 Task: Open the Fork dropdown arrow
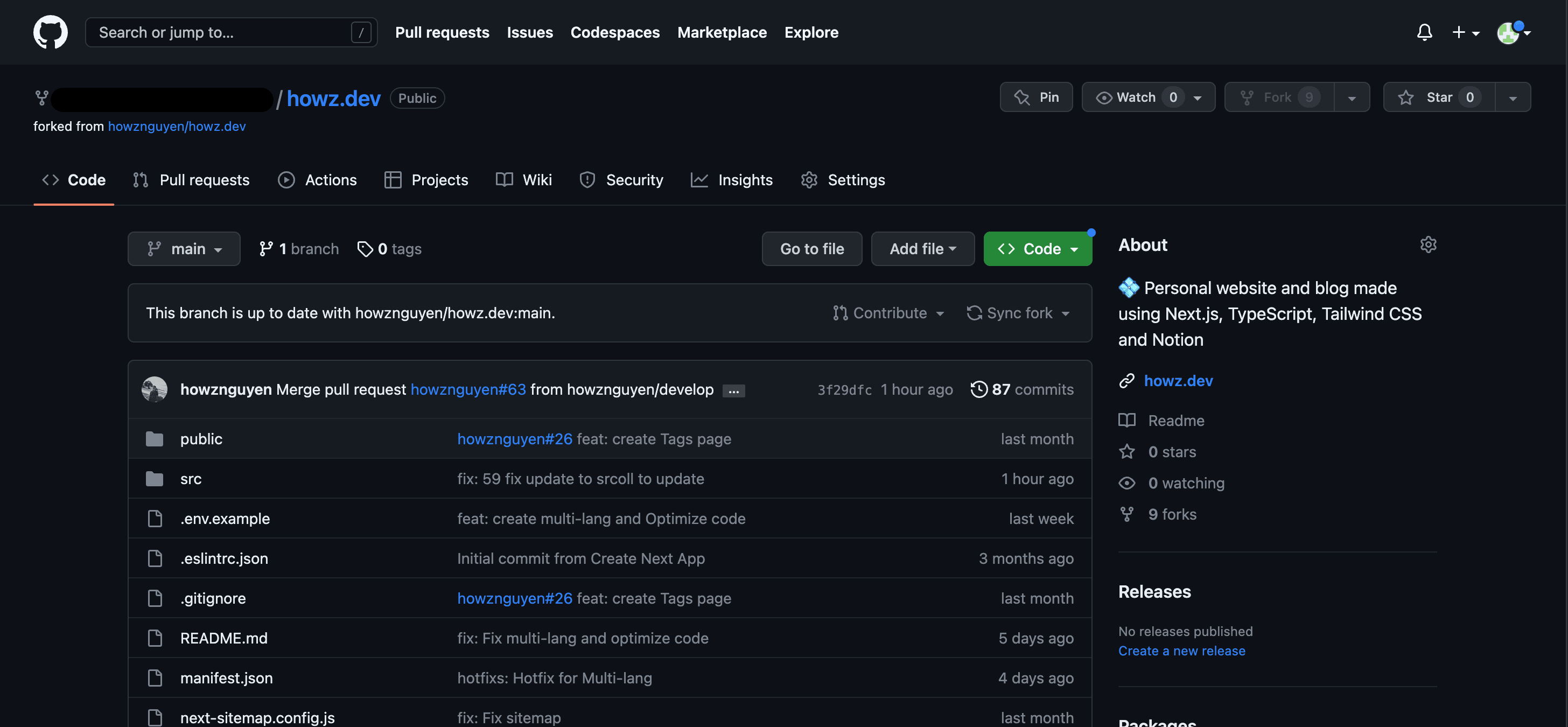[1352, 97]
